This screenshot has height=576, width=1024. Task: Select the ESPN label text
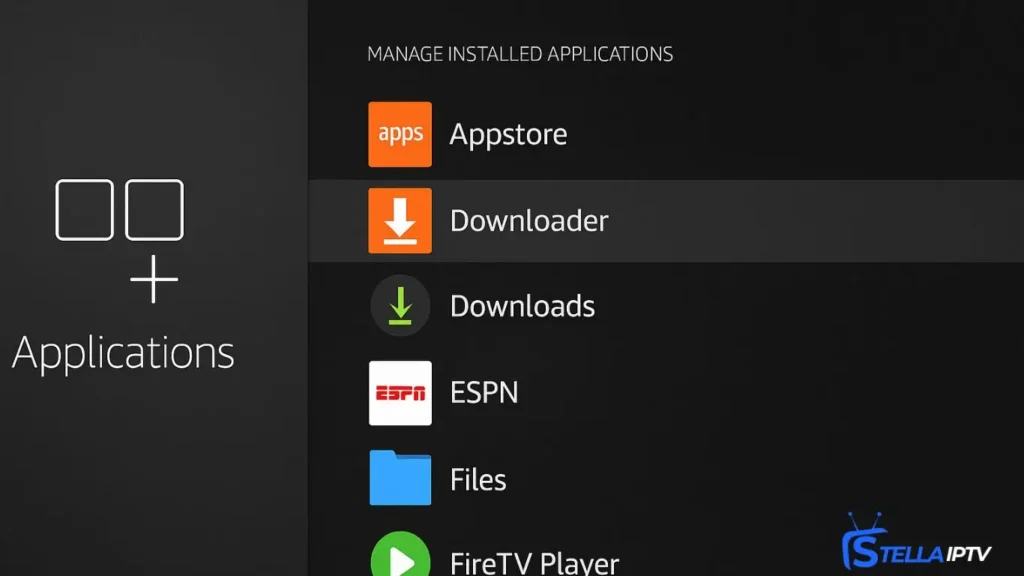click(x=484, y=392)
